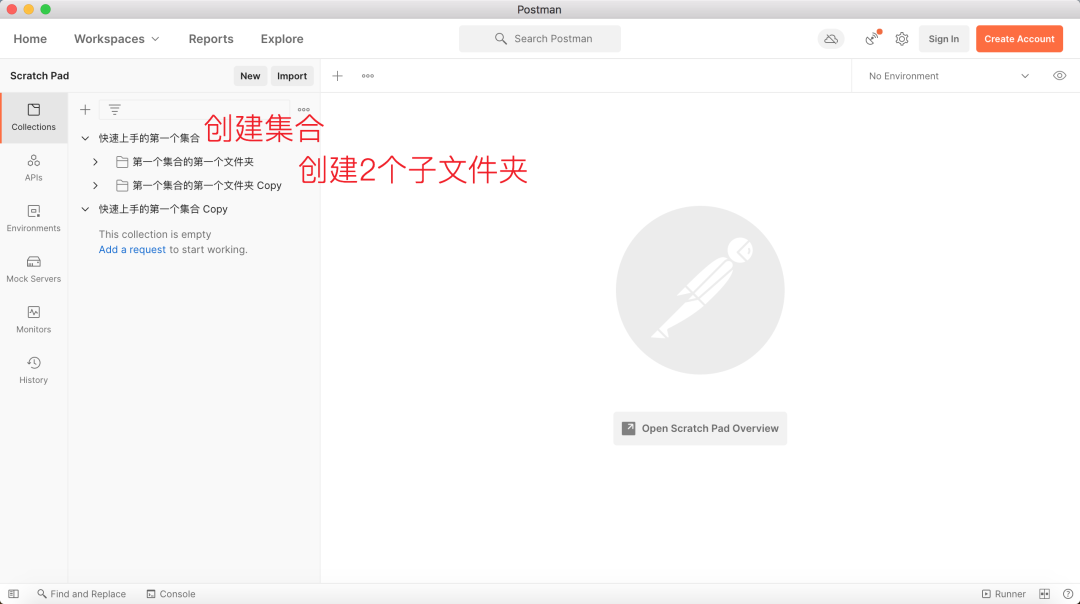
Task: Select 快速上手的第一个集合 Copy collection name
Action: point(163,209)
